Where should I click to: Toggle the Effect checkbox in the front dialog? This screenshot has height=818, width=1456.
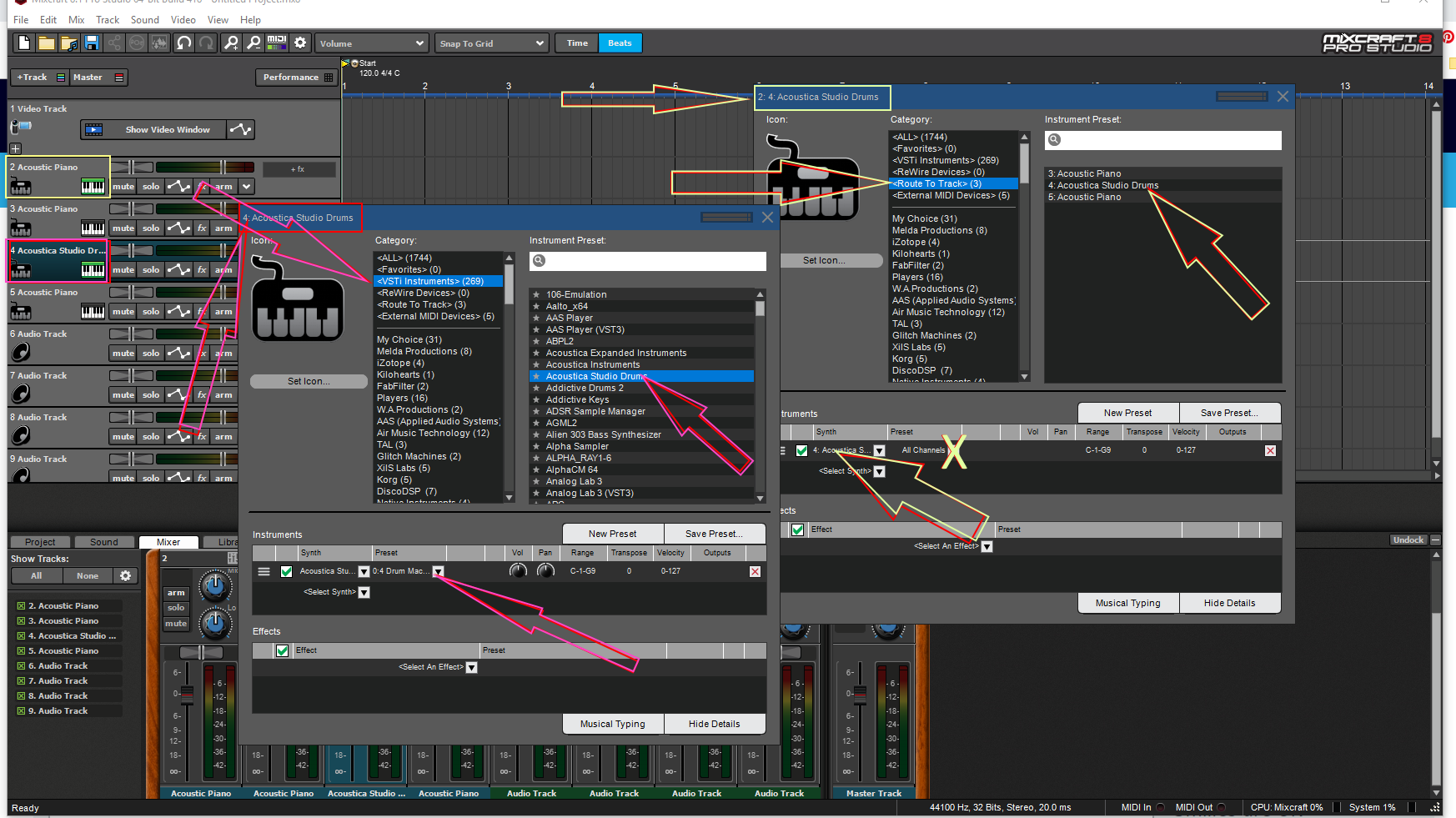click(x=283, y=650)
